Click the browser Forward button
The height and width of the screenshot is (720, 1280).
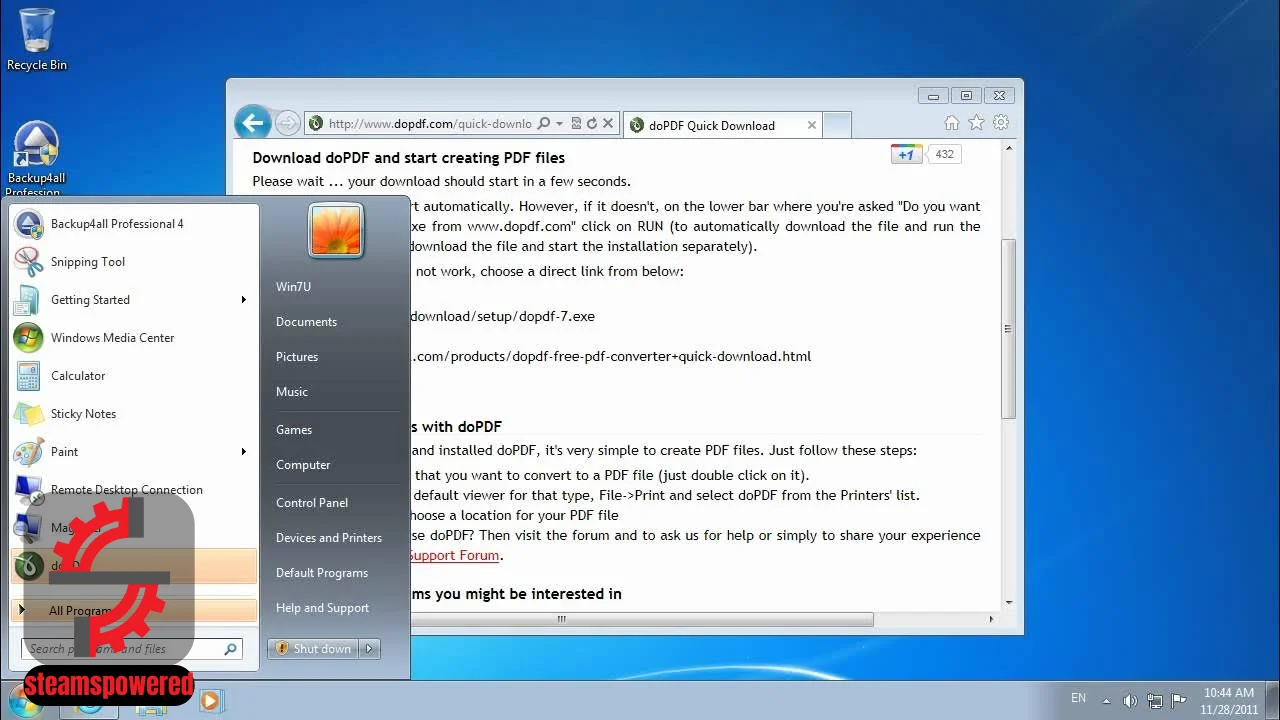pyautogui.click(x=287, y=123)
